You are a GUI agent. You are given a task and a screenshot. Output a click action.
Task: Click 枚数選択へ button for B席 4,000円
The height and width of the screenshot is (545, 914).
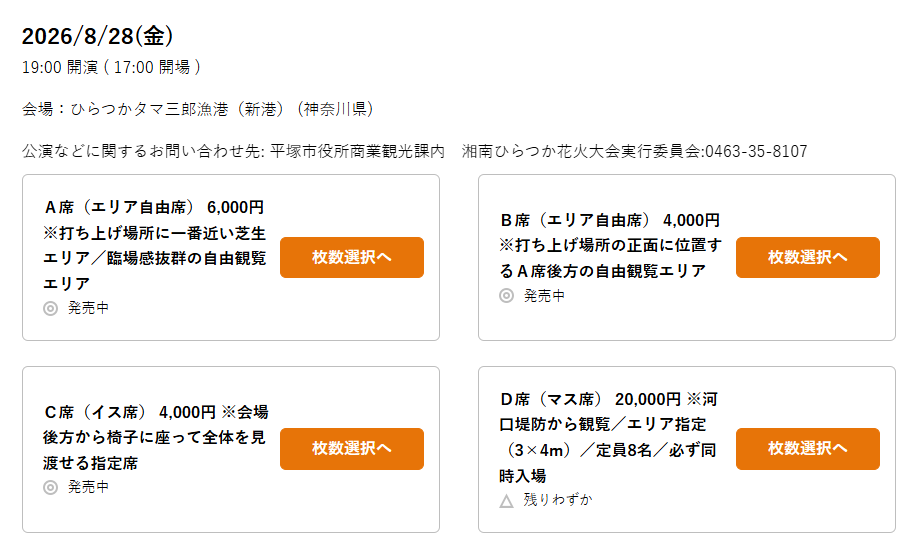(x=807, y=257)
